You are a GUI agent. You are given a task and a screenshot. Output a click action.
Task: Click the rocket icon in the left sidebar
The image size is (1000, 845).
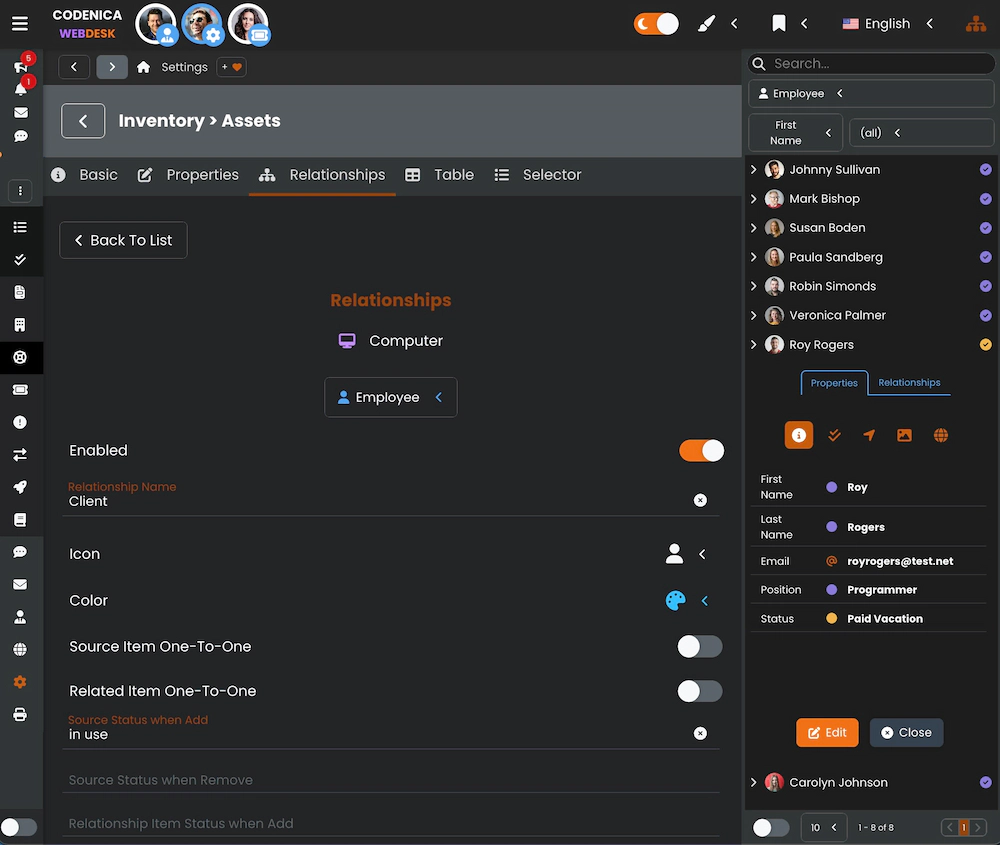pyautogui.click(x=21, y=487)
